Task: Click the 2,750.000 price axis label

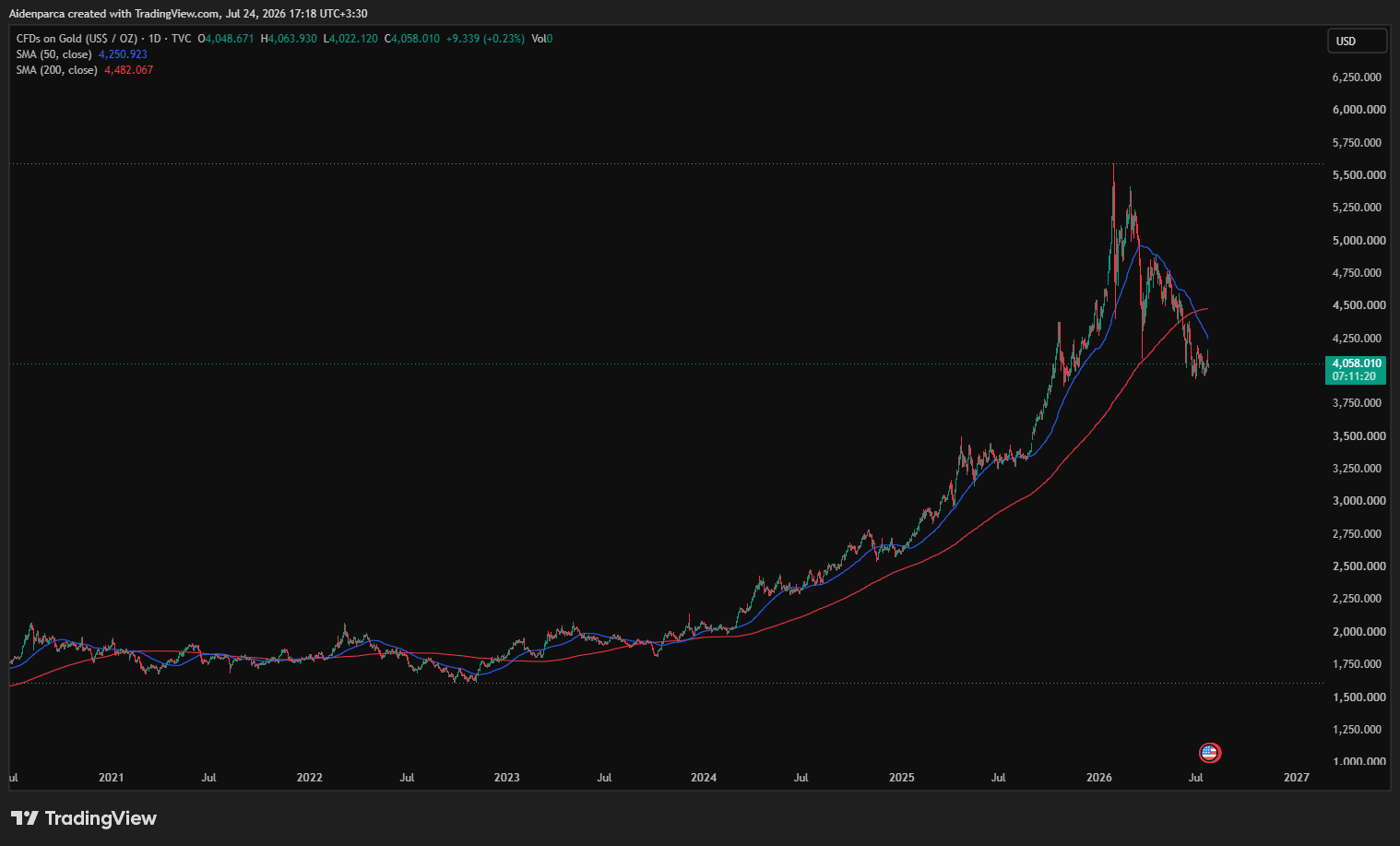Action: (x=1358, y=534)
